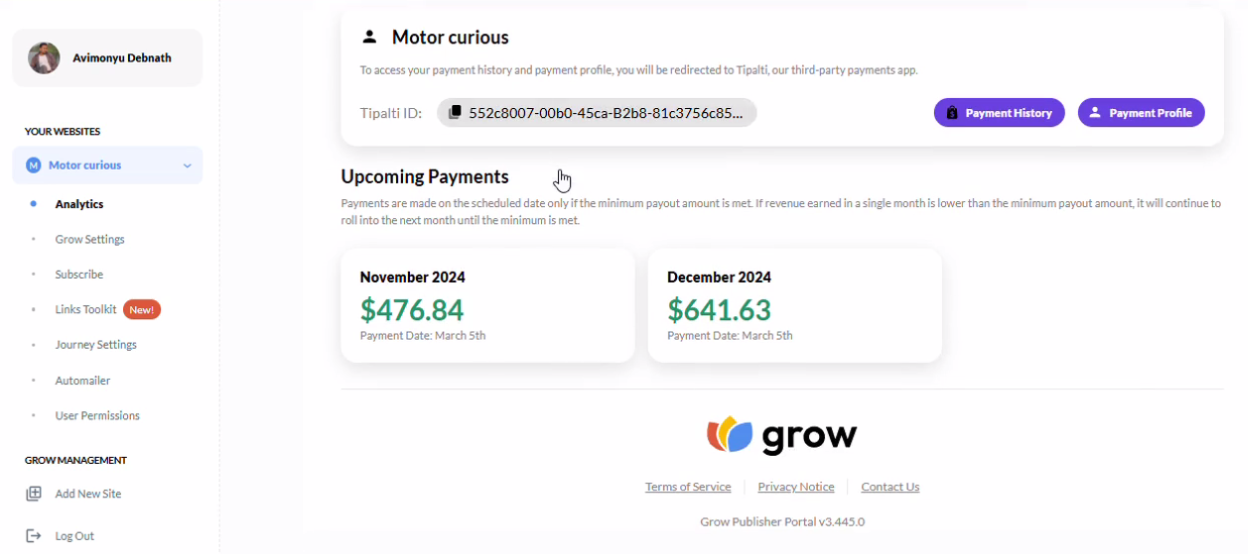Screen dimensions: 1248x554
Task: Click the red New! badge on Links Toolkit
Action: [142, 310]
